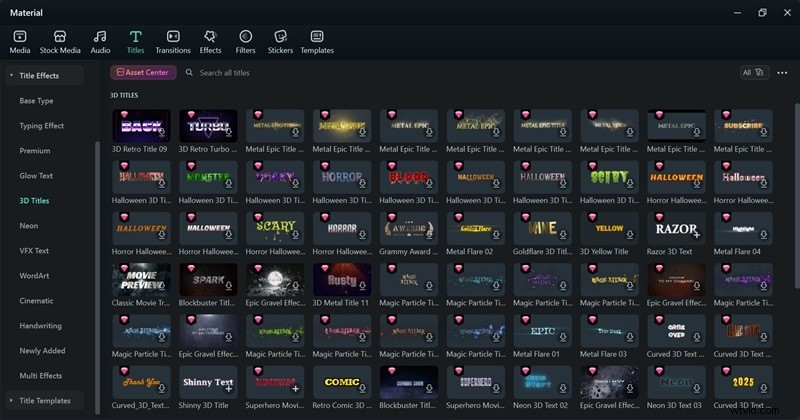
Task: Open the Media tab
Action: [x=20, y=42]
